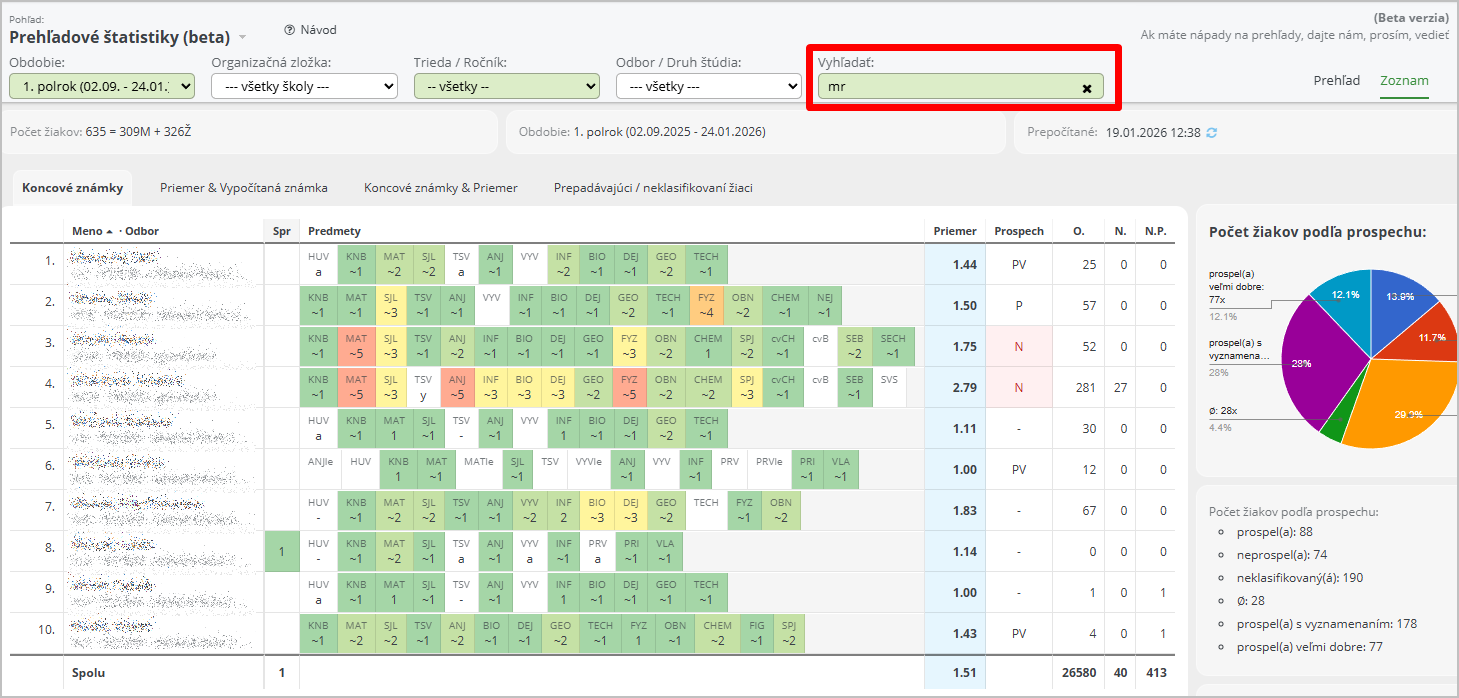Open Prepadávajúci / neklasifikovaní žiaci tab
This screenshot has width=1459, height=698.
coord(653,188)
